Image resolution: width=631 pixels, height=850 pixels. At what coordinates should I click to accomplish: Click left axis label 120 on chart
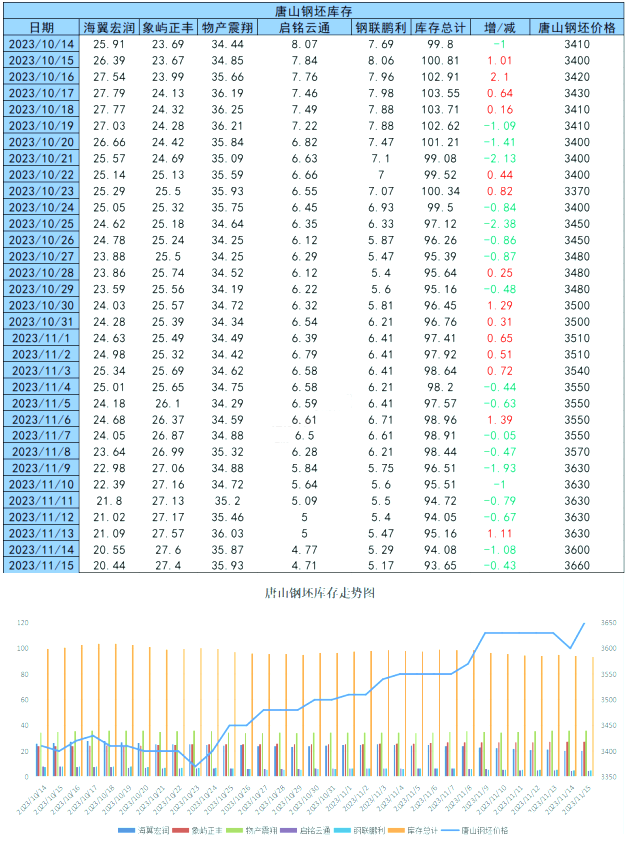(x=23, y=622)
